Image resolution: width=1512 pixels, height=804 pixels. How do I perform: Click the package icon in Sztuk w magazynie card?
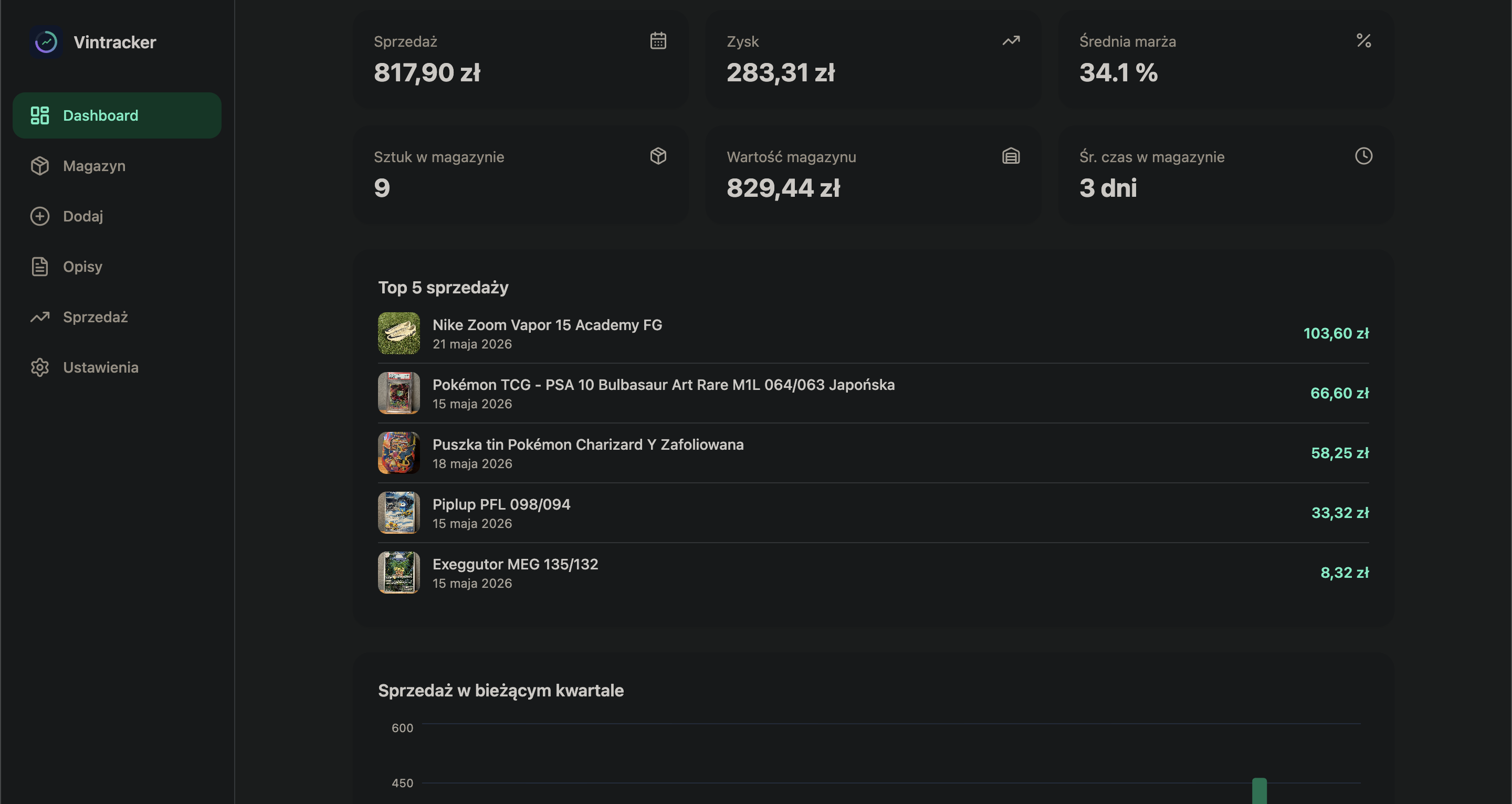pos(658,156)
